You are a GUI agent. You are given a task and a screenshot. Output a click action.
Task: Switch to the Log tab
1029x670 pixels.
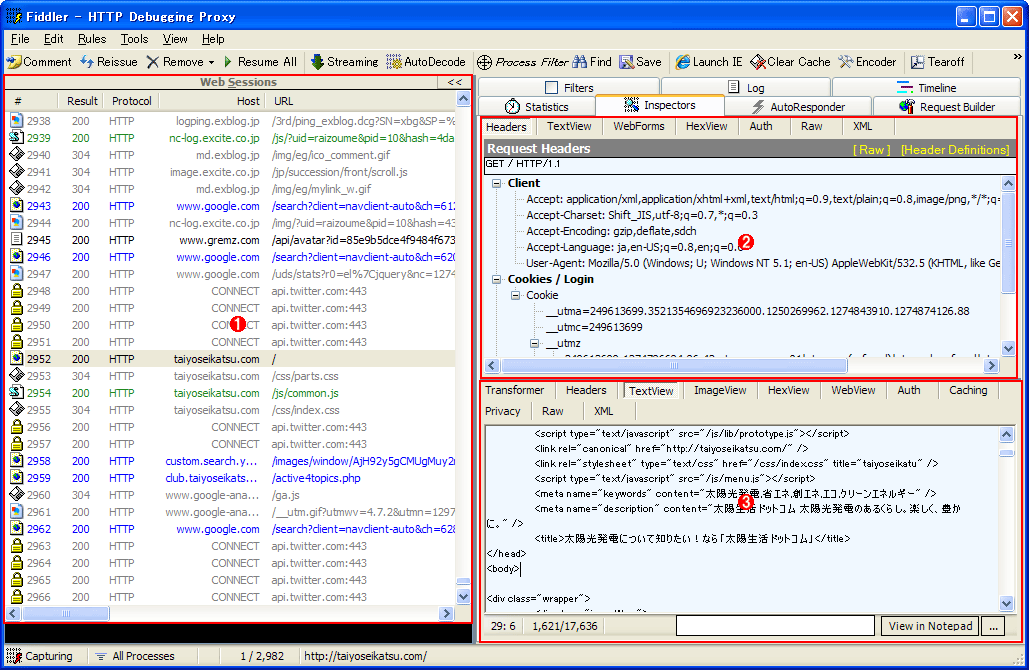pos(746,87)
